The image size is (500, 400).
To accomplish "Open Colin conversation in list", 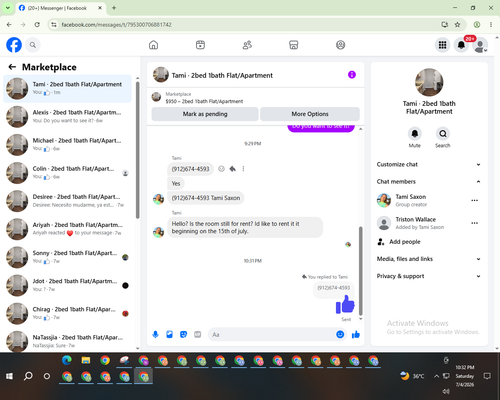I will point(67,173).
